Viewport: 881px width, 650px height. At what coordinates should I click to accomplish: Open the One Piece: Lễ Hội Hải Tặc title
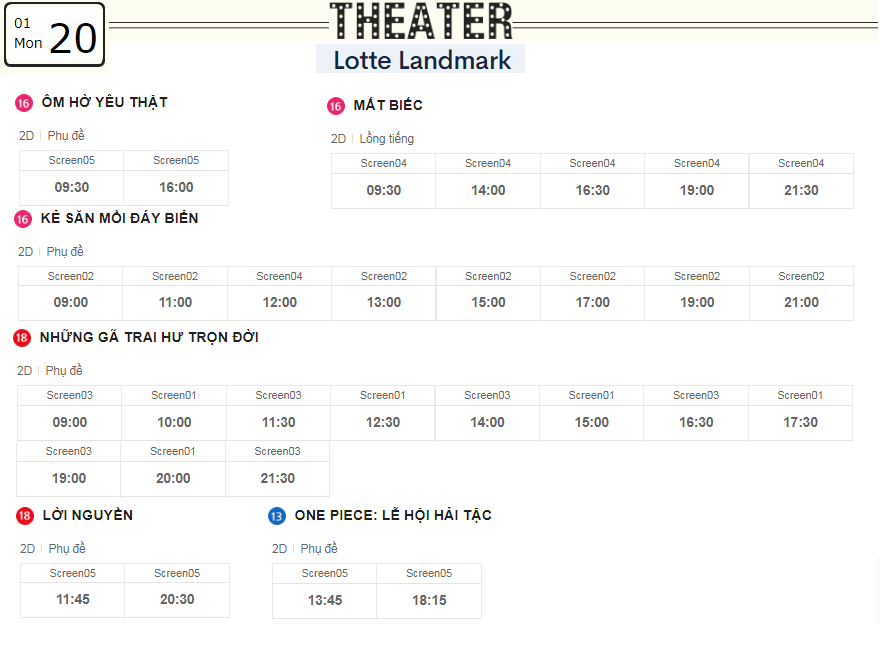coord(393,515)
